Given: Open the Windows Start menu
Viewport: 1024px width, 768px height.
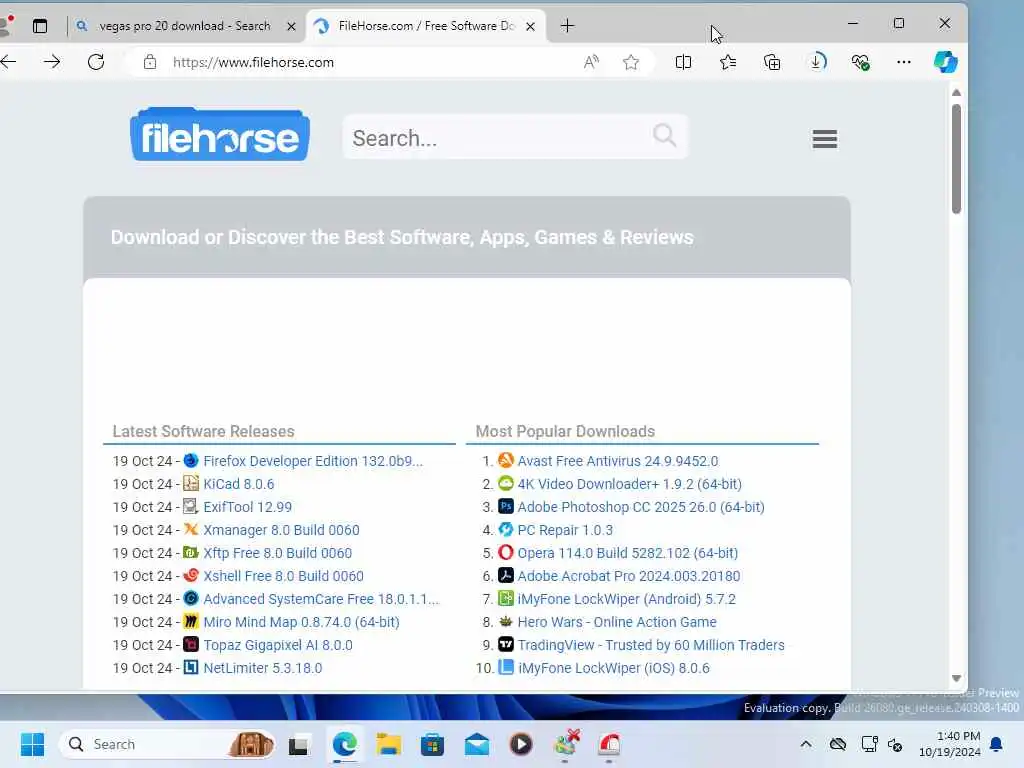Looking at the screenshot, I should click(32, 744).
